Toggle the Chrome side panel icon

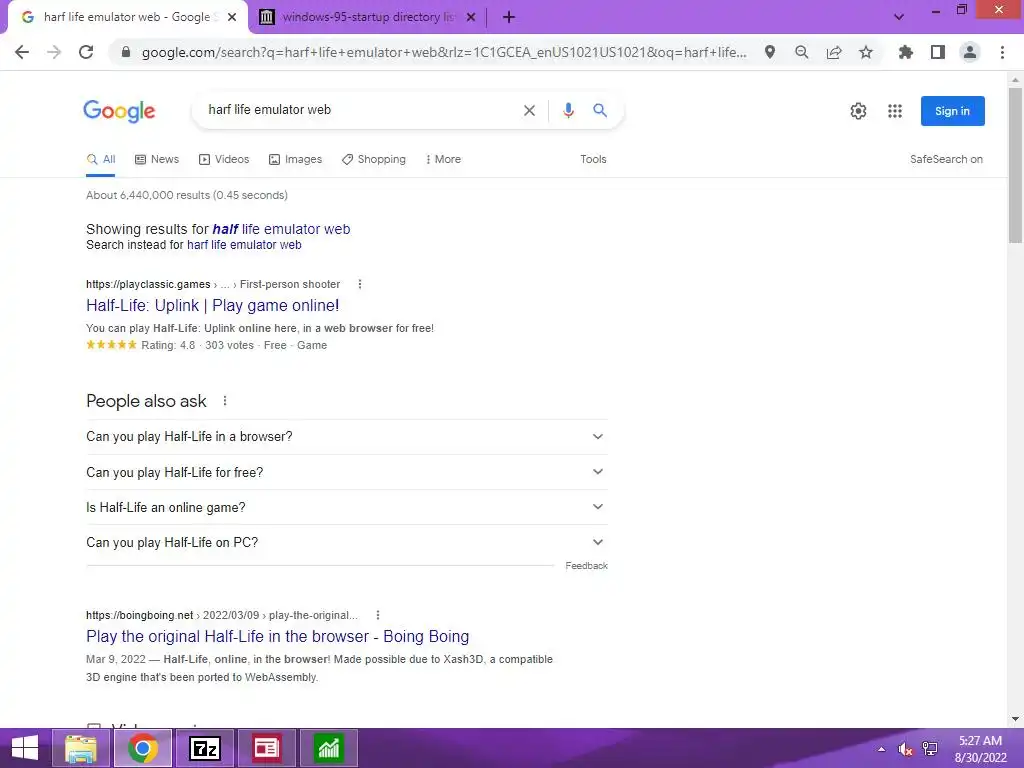click(x=938, y=52)
